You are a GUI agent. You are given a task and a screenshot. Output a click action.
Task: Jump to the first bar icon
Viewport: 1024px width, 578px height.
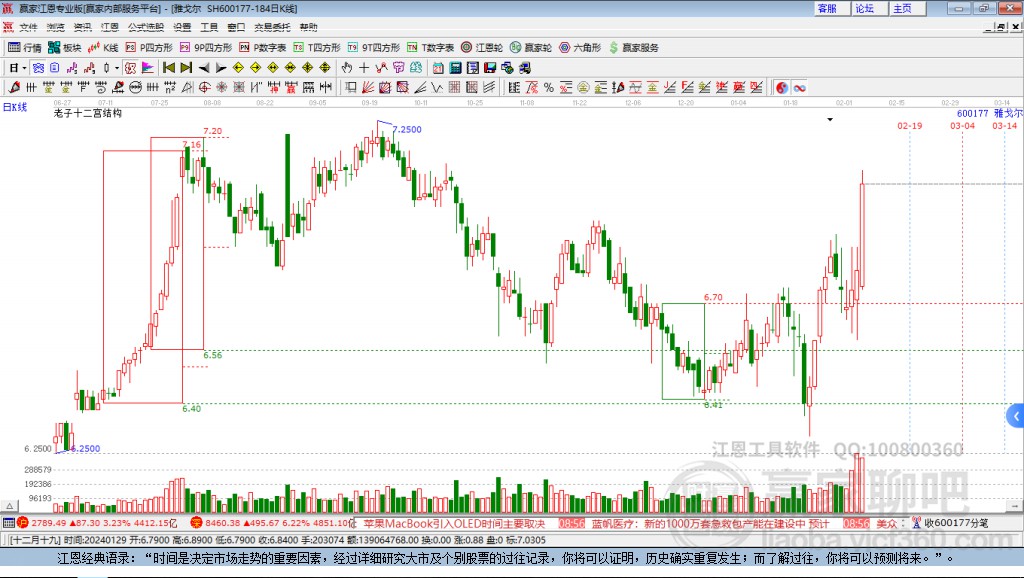168,68
